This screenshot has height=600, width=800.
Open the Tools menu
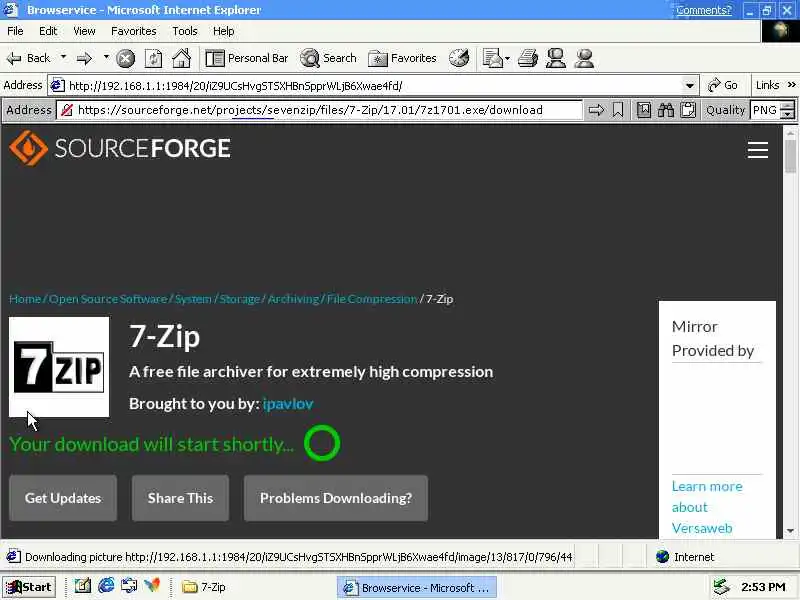tap(185, 31)
